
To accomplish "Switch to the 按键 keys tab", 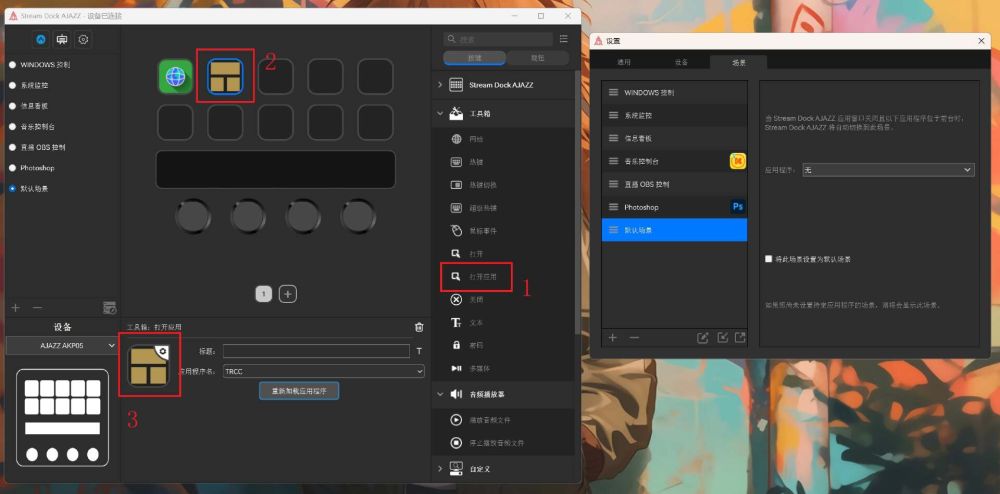I will click(x=474, y=59).
